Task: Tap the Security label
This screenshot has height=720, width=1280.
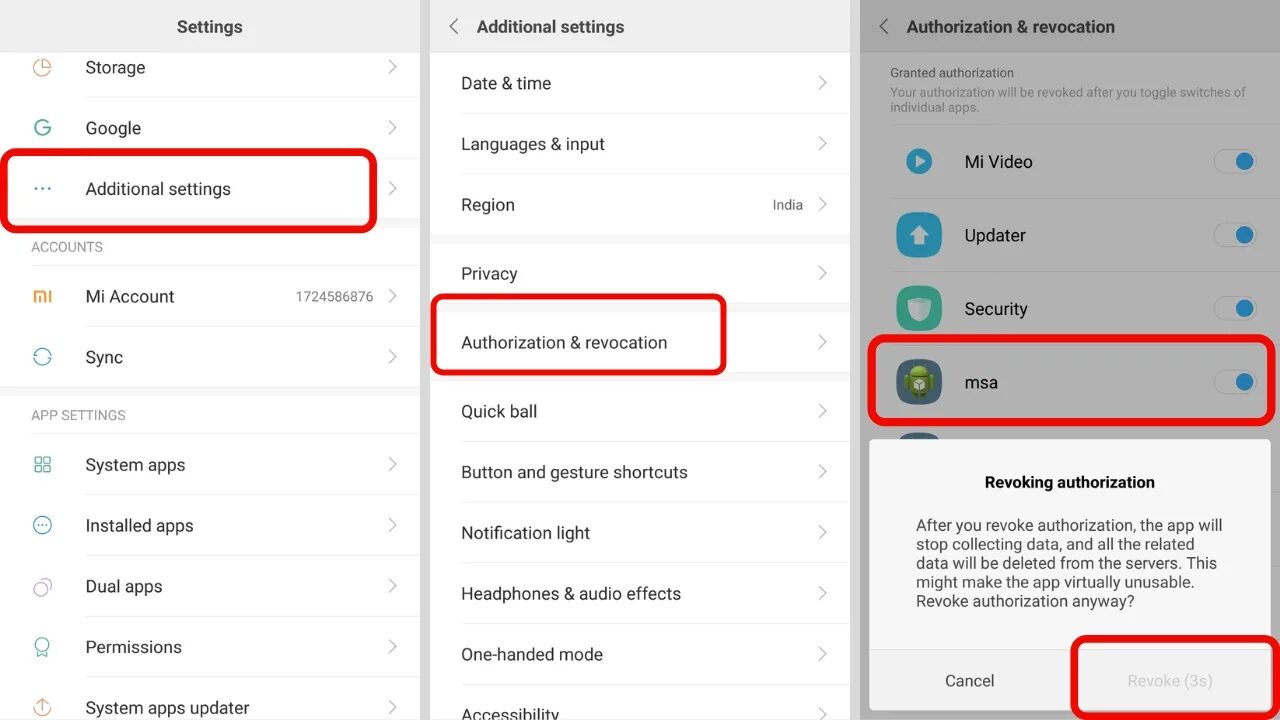Action: click(996, 309)
